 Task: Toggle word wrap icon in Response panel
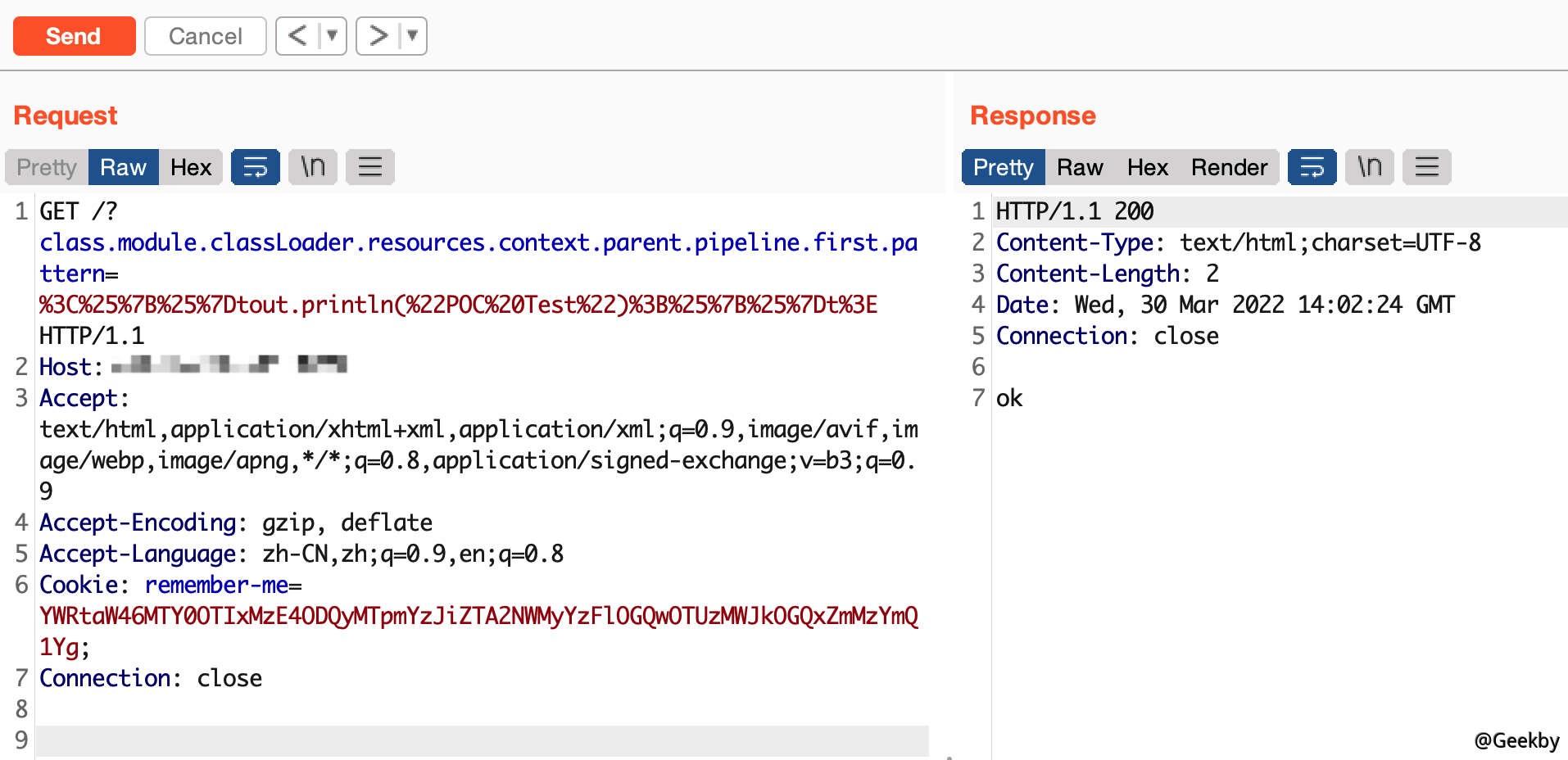point(1312,167)
